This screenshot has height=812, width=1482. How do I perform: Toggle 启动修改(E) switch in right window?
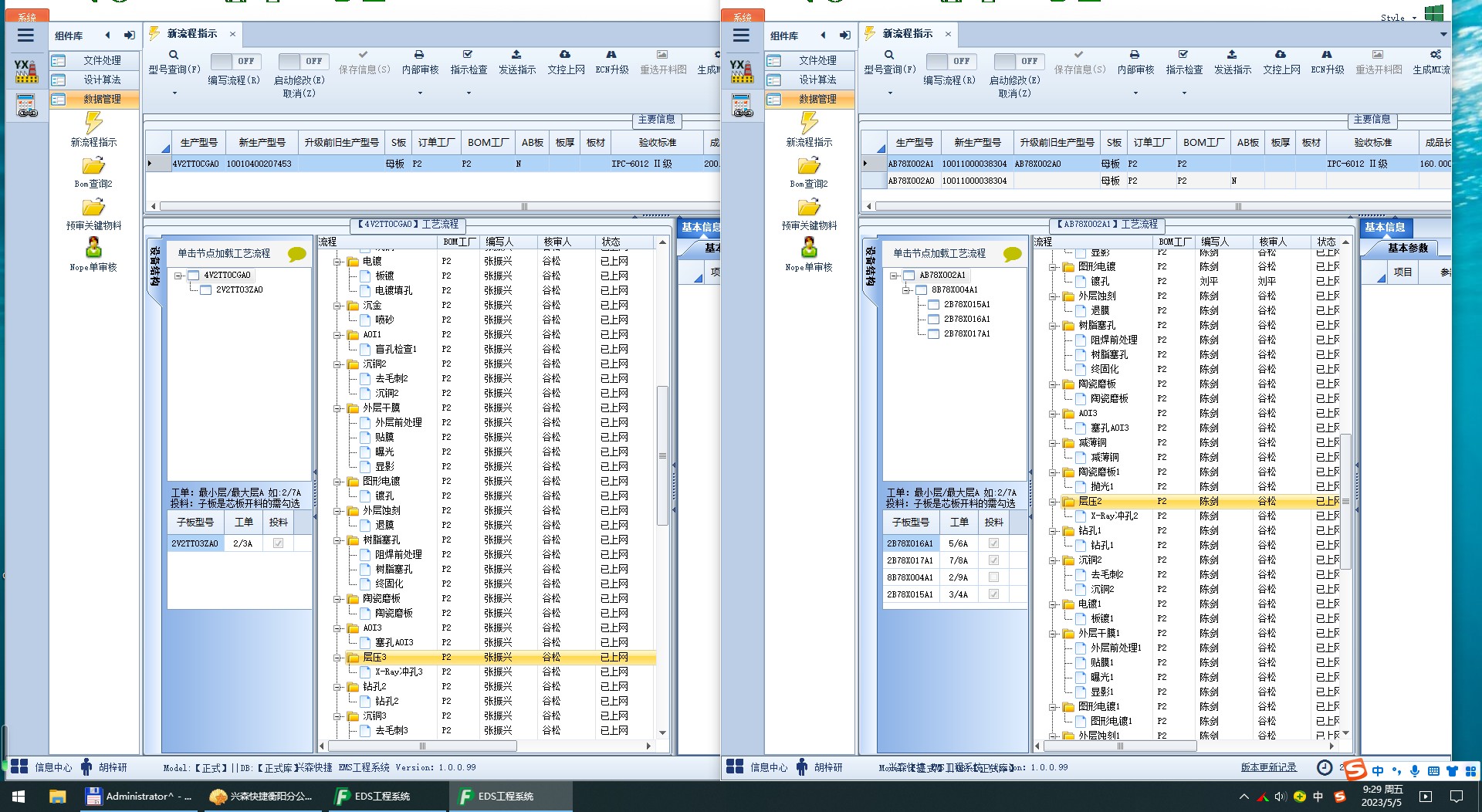pyautogui.click(x=1019, y=61)
